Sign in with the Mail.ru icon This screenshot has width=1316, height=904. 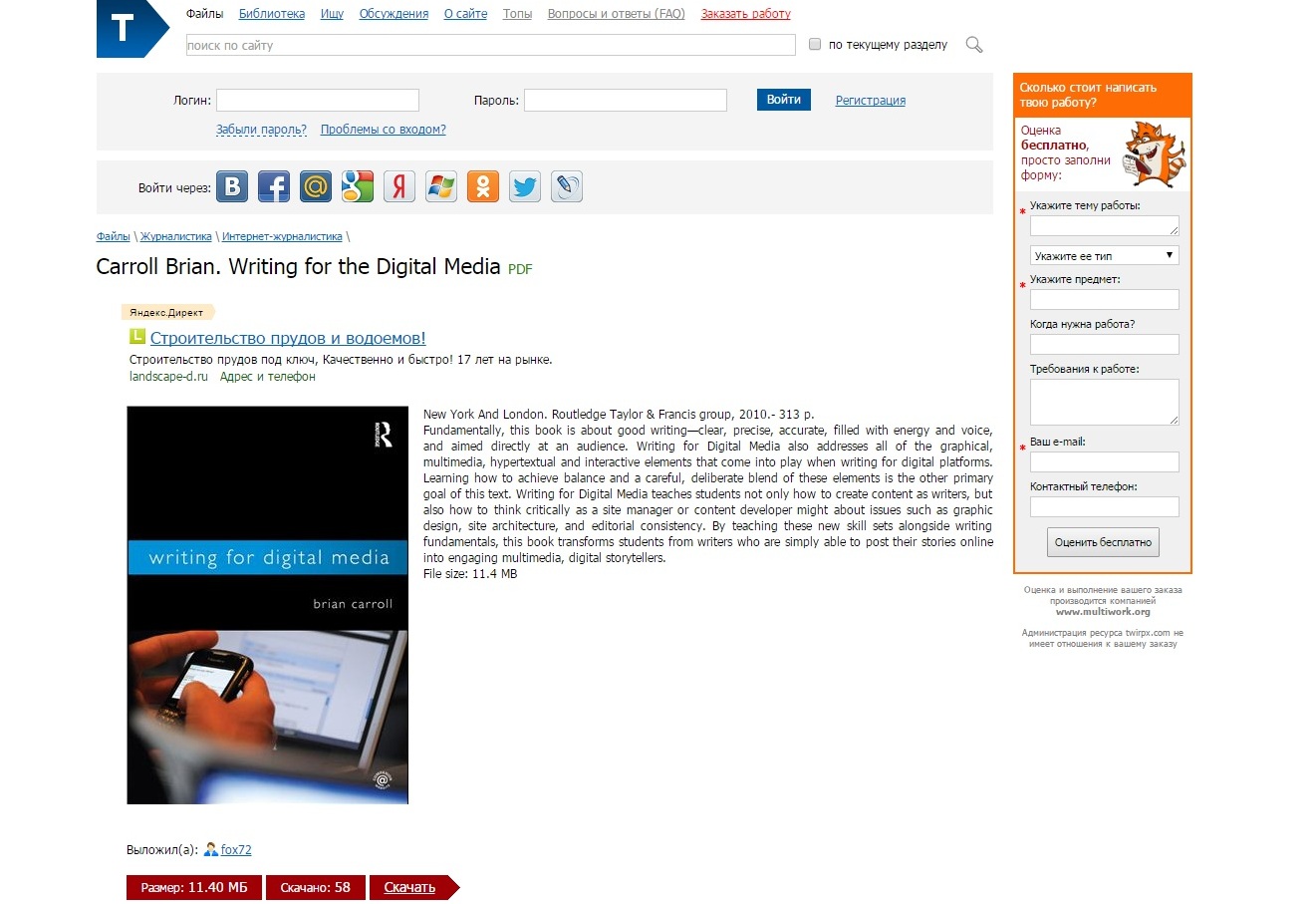pos(316,186)
